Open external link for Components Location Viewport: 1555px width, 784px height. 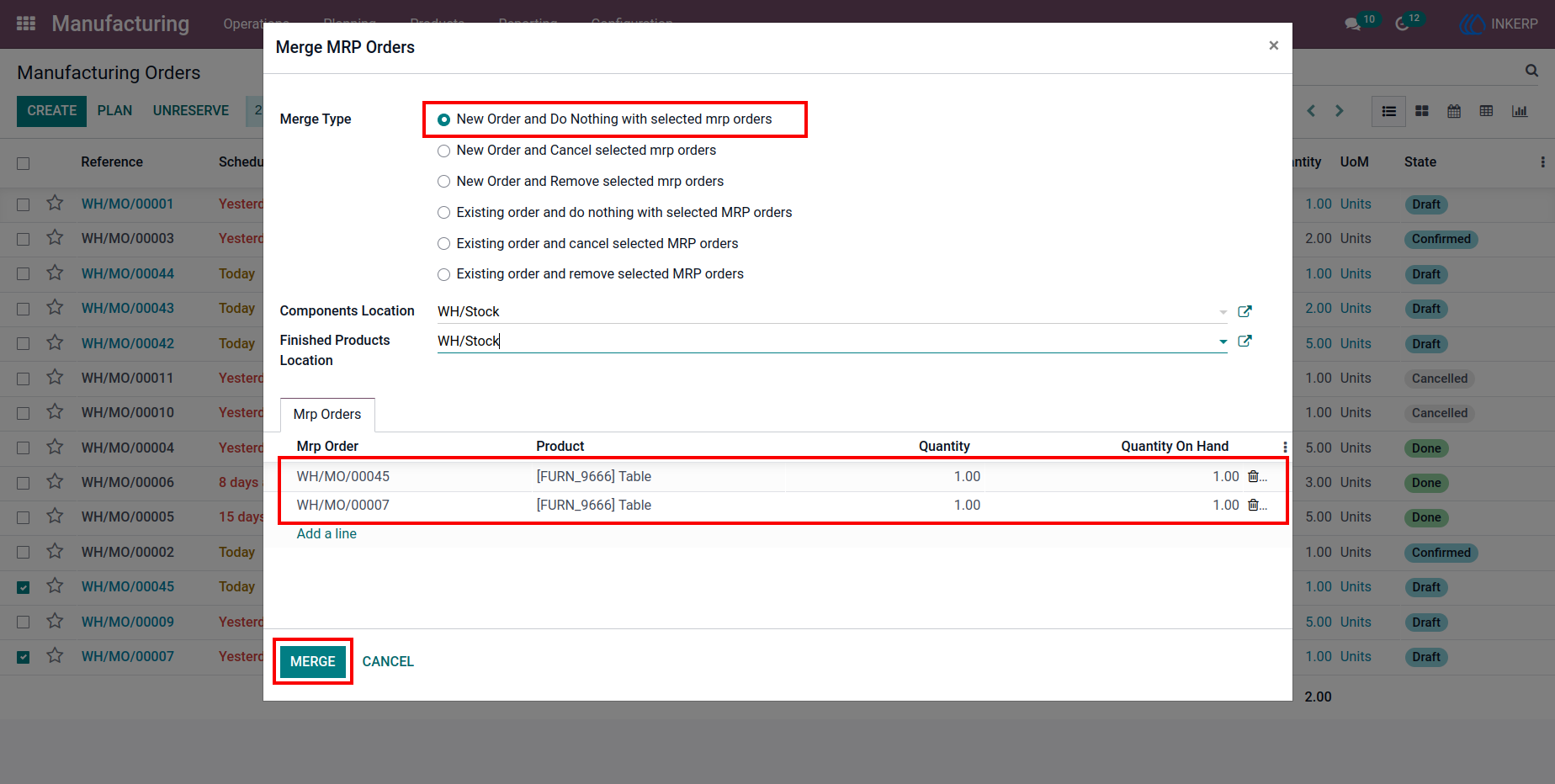pyautogui.click(x=1245, y=311)
